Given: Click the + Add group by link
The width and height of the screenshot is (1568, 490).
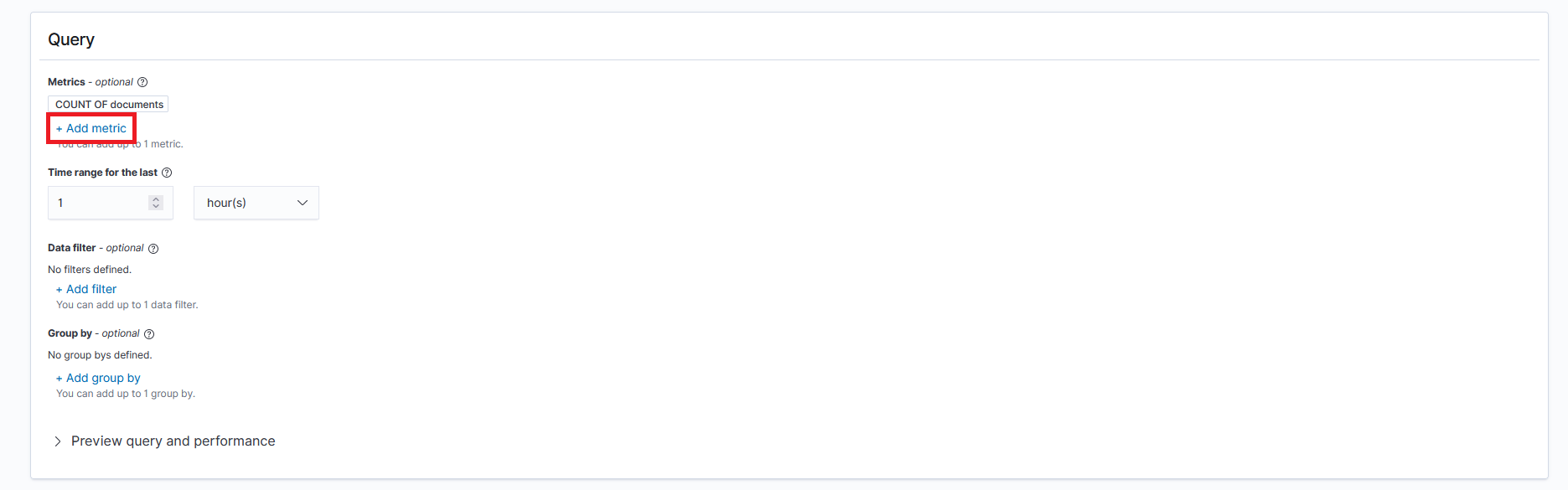Looking at the screenshot, I should 98,378.
